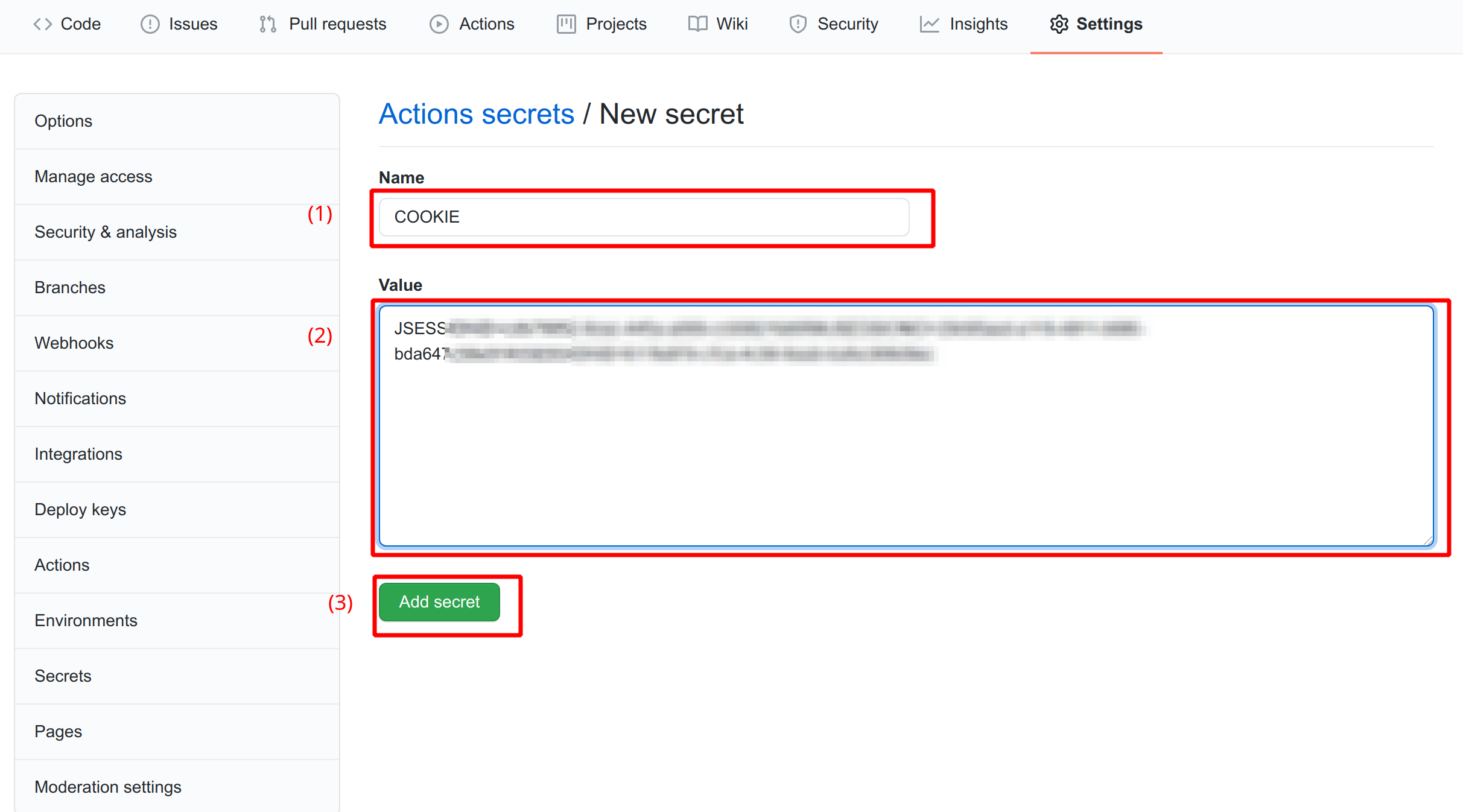The width and height of the screenshot is (1463, 812).
Task: Click the Issues circle icon
Action: pos(150,24)
